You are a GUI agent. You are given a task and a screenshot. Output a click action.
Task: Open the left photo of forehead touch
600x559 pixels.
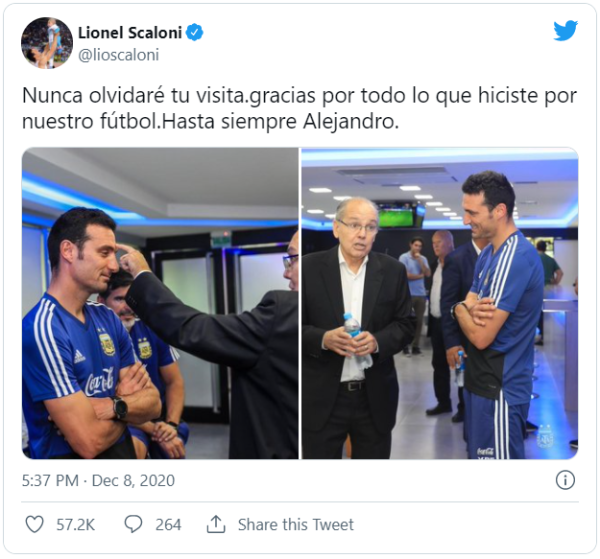pos(160,303)
